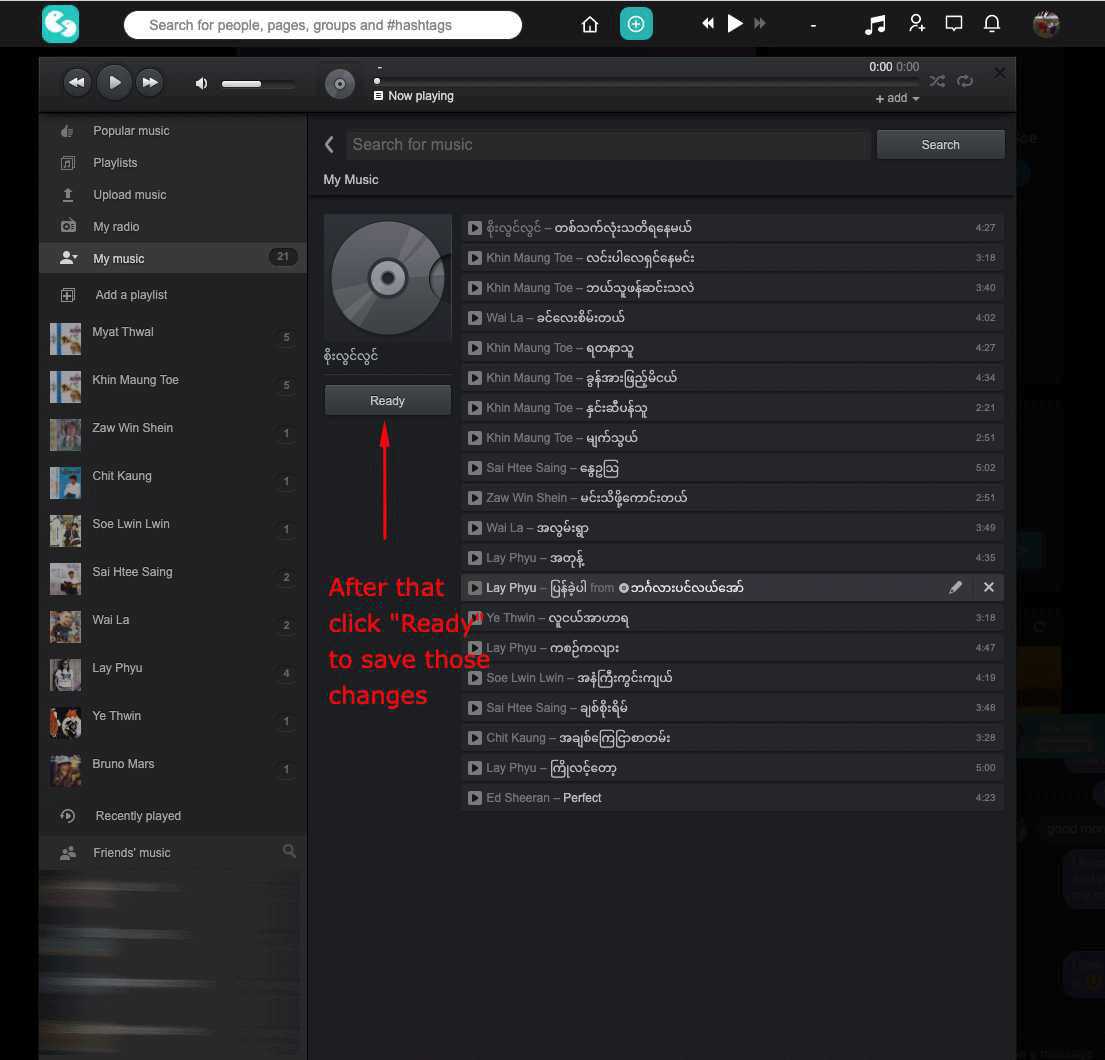Play the Lay Phyu 4:35 track
Viewport: 1105px width, 1060px height.
pyautogui.click(x=475, y=558)
